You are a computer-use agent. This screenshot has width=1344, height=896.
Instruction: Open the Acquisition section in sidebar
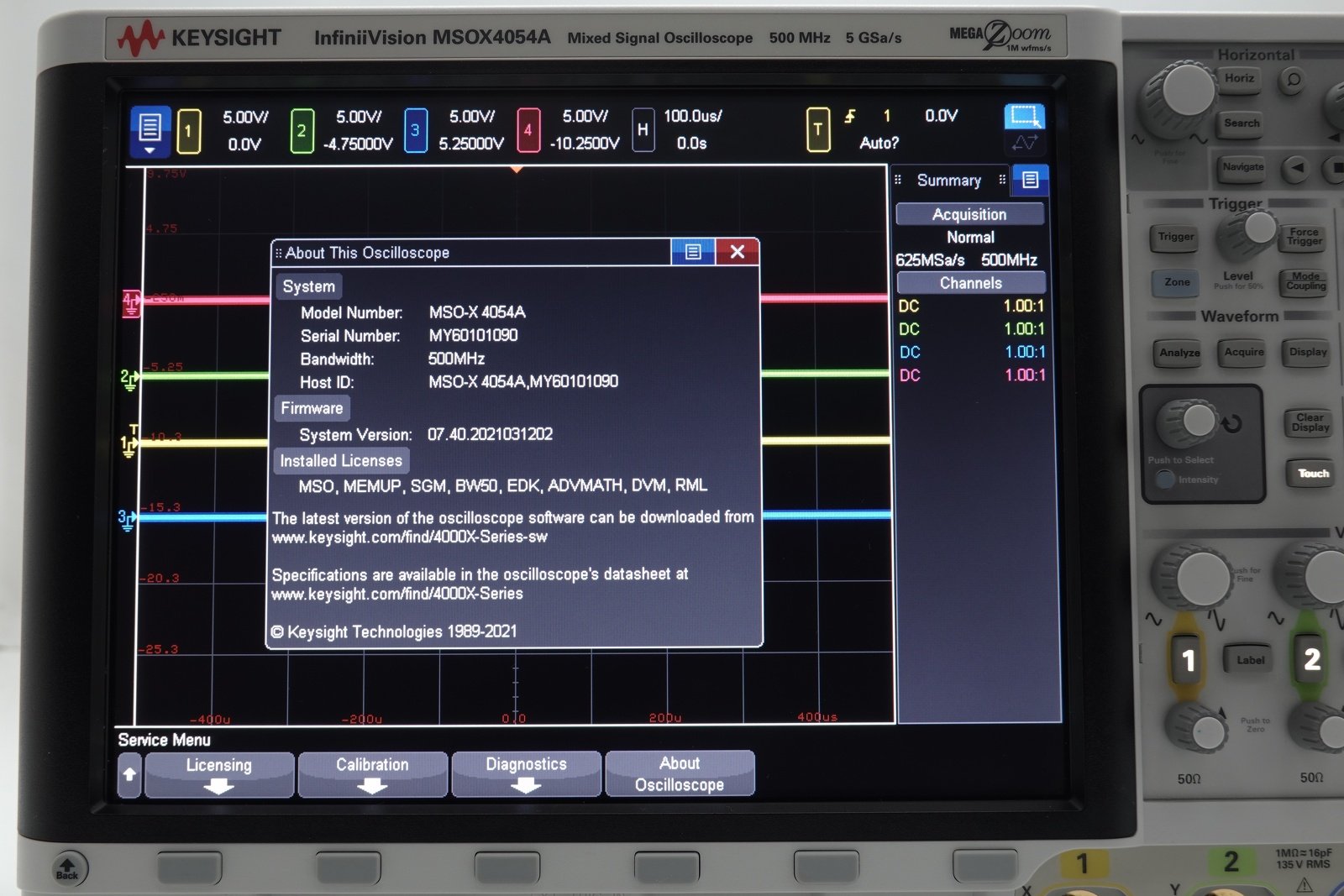pyautogui.click(x=969, y=214)
